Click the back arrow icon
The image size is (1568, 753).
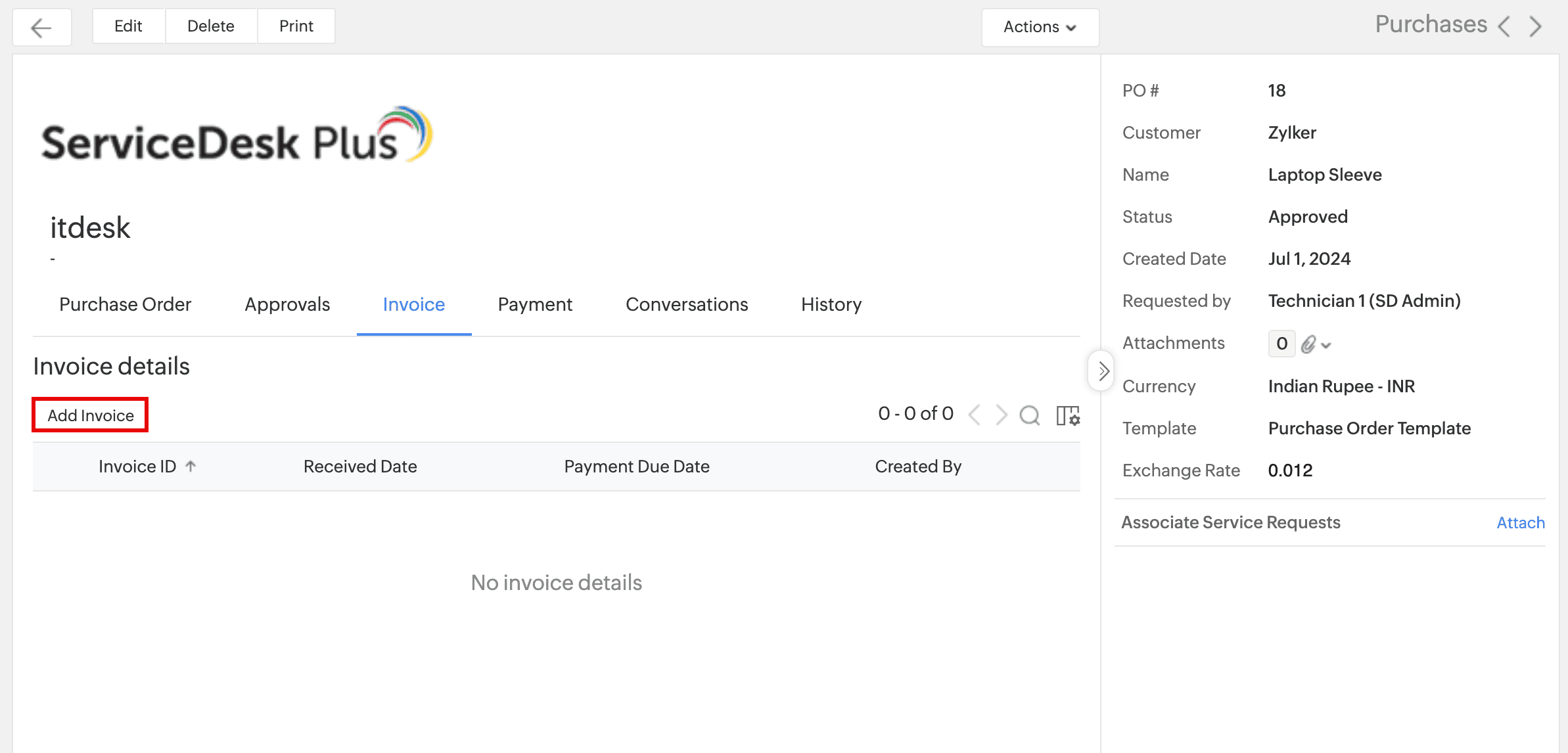41,28
